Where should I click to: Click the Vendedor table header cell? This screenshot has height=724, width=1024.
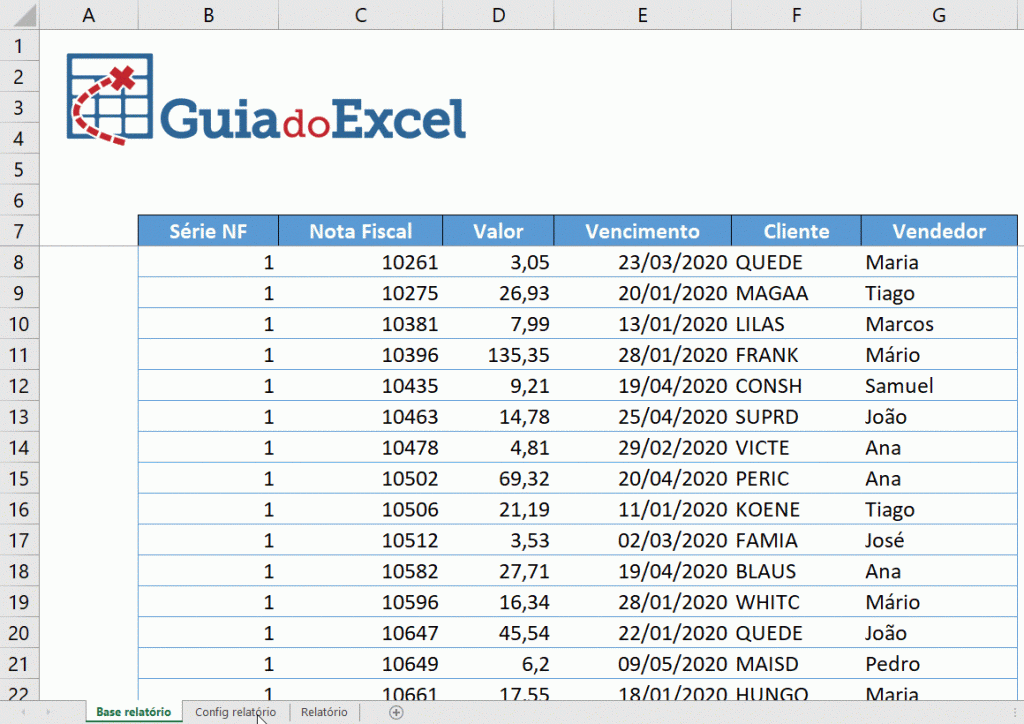point(938,231)
